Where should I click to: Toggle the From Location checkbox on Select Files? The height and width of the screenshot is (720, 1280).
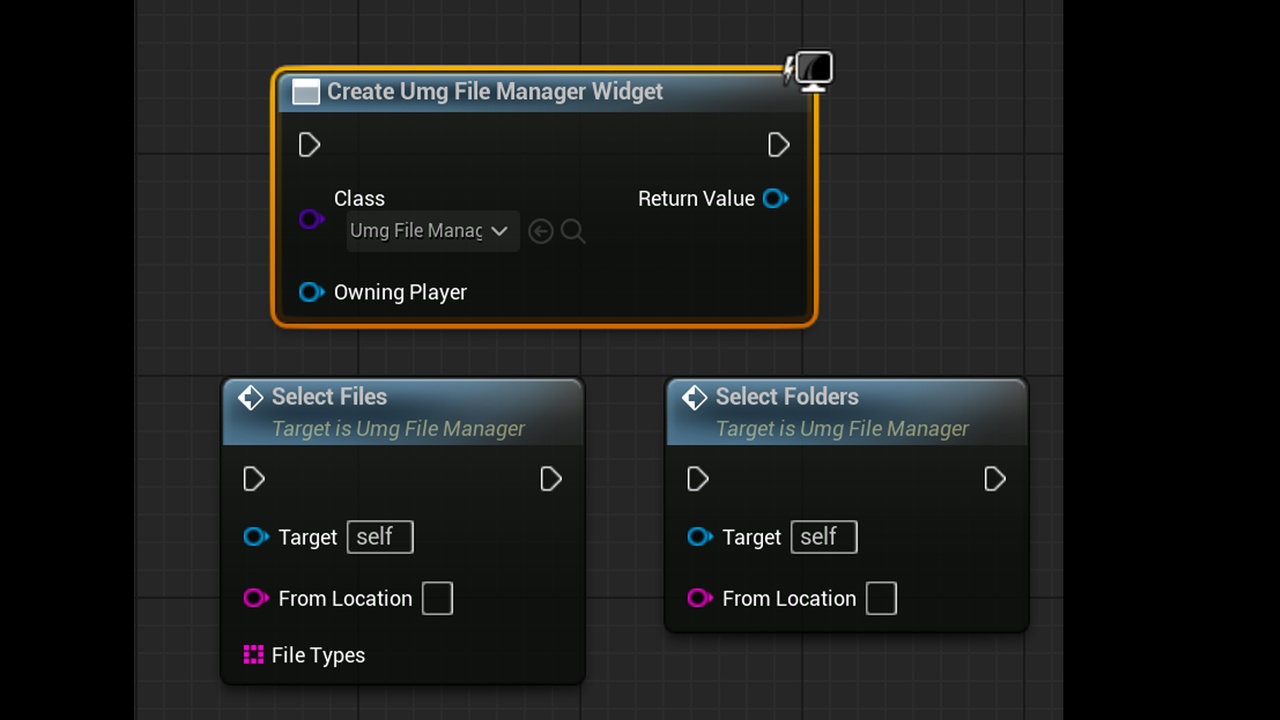coord(437,599)
